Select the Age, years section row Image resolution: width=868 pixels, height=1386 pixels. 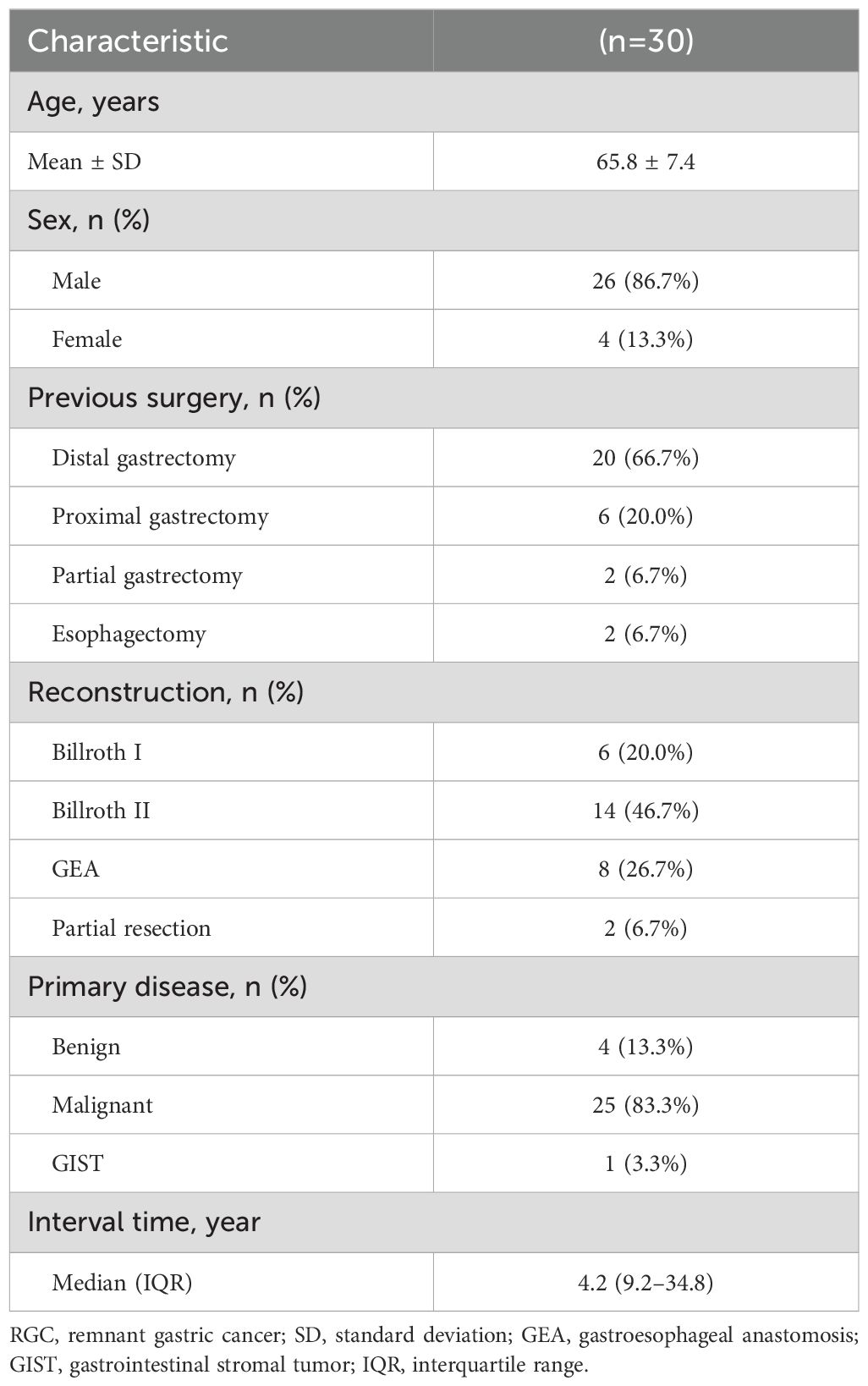point(434,102)
